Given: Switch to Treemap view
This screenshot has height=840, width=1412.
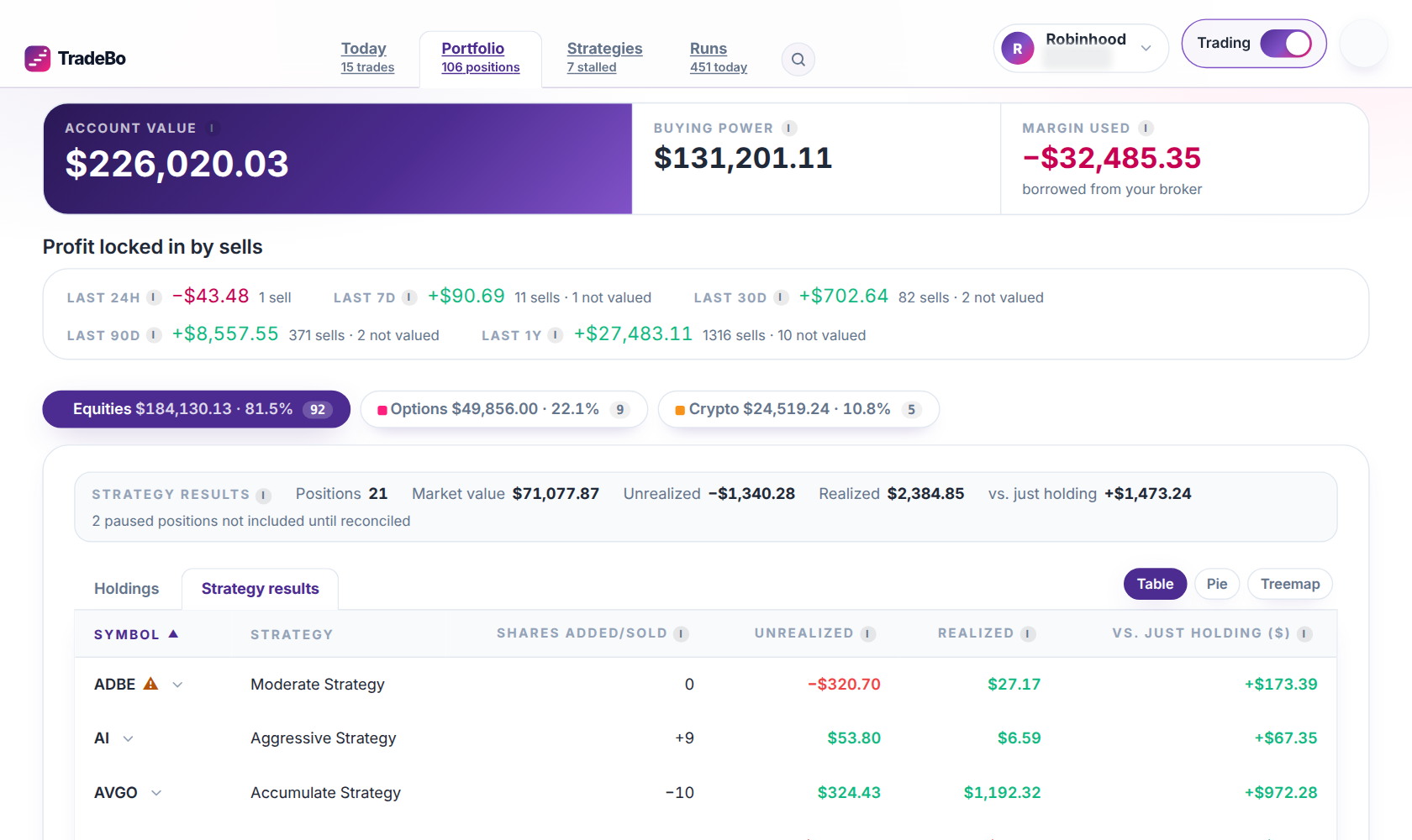Looking at the screenshot, I should coord(1290,584).
